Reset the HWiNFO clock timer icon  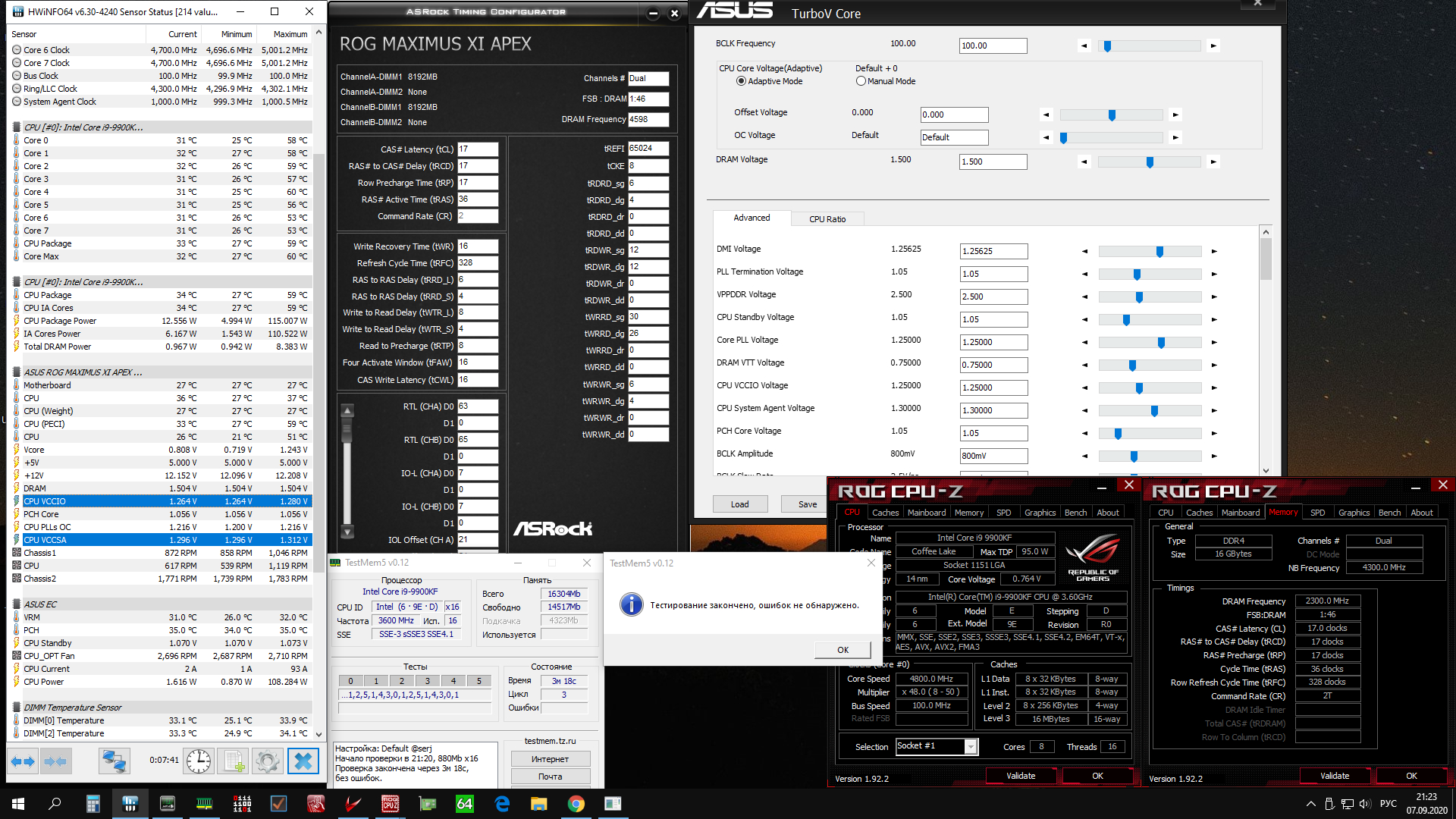[199, 761]
